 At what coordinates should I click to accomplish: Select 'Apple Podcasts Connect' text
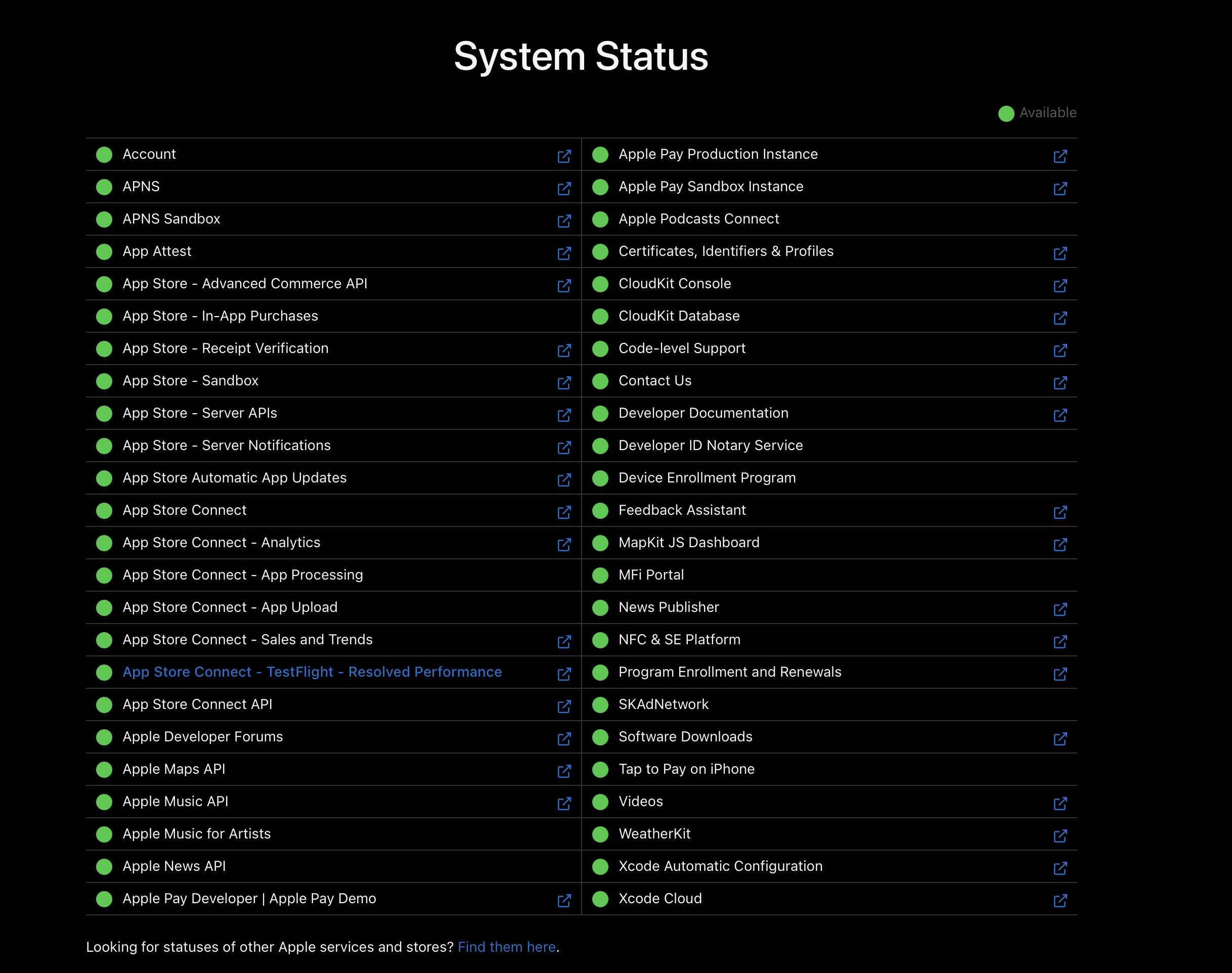(699, 219)
